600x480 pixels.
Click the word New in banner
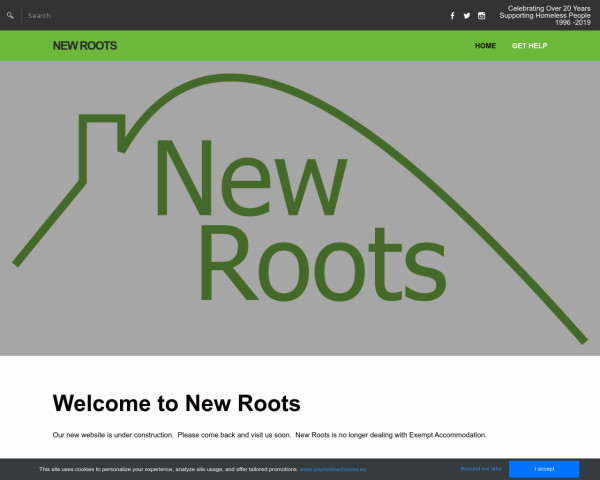point(249,178)
